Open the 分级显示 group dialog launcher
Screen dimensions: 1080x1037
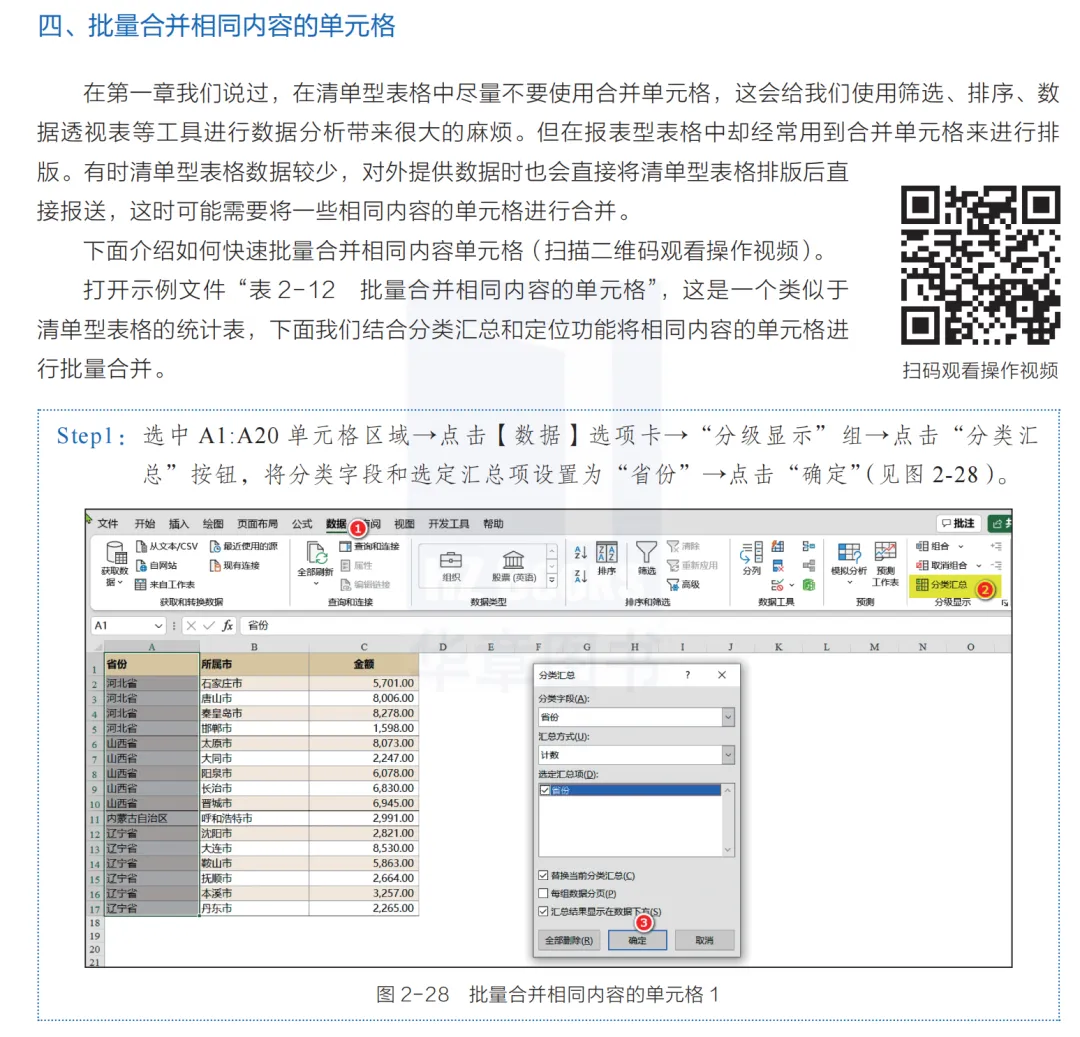click(1004, 603)
